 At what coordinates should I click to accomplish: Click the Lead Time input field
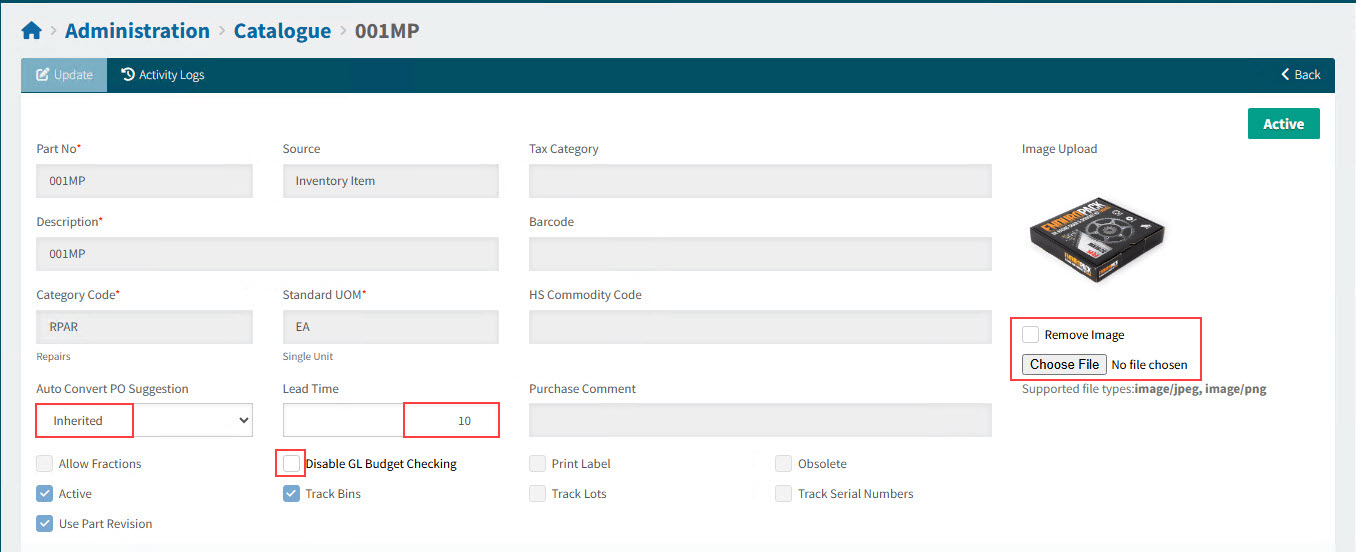pyautogui.click(x=390, y=421)
